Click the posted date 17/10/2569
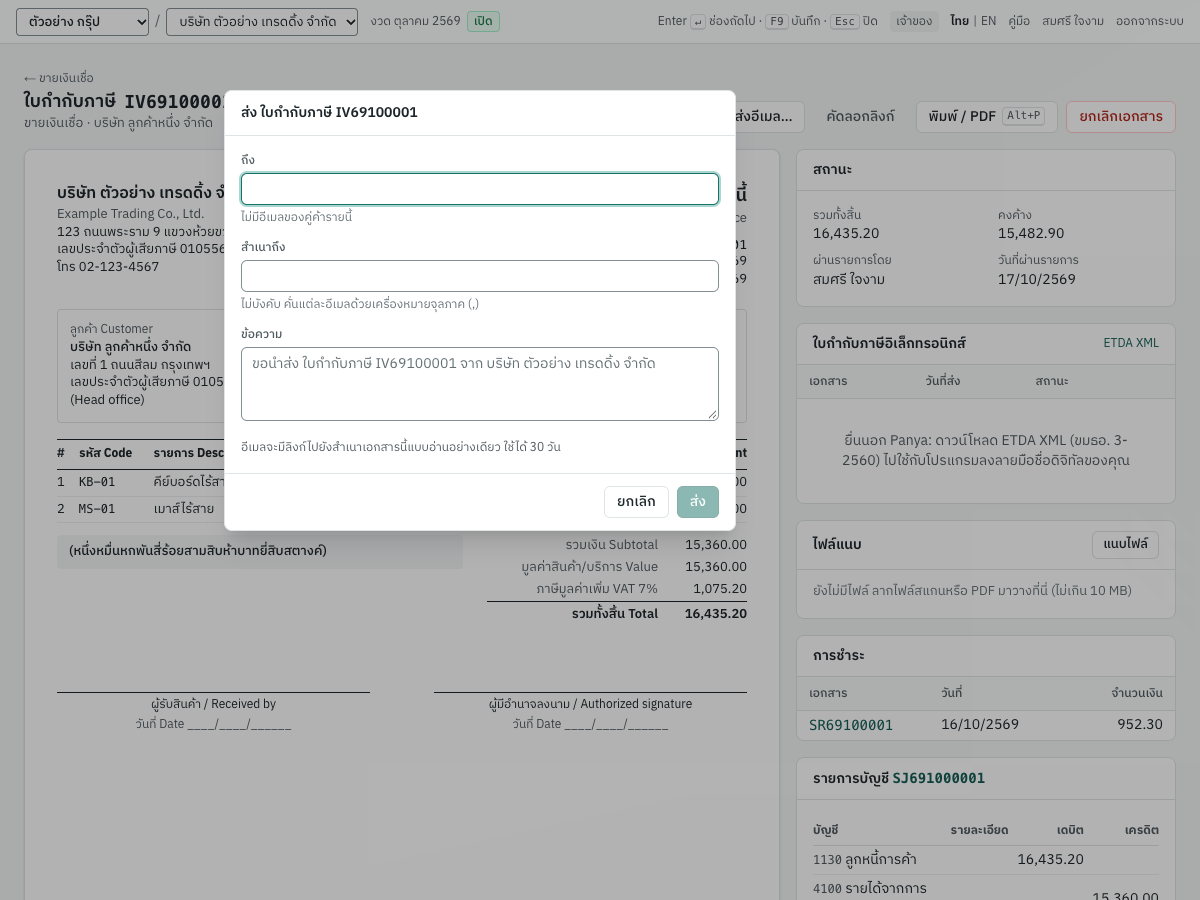 coord(1037,279)
